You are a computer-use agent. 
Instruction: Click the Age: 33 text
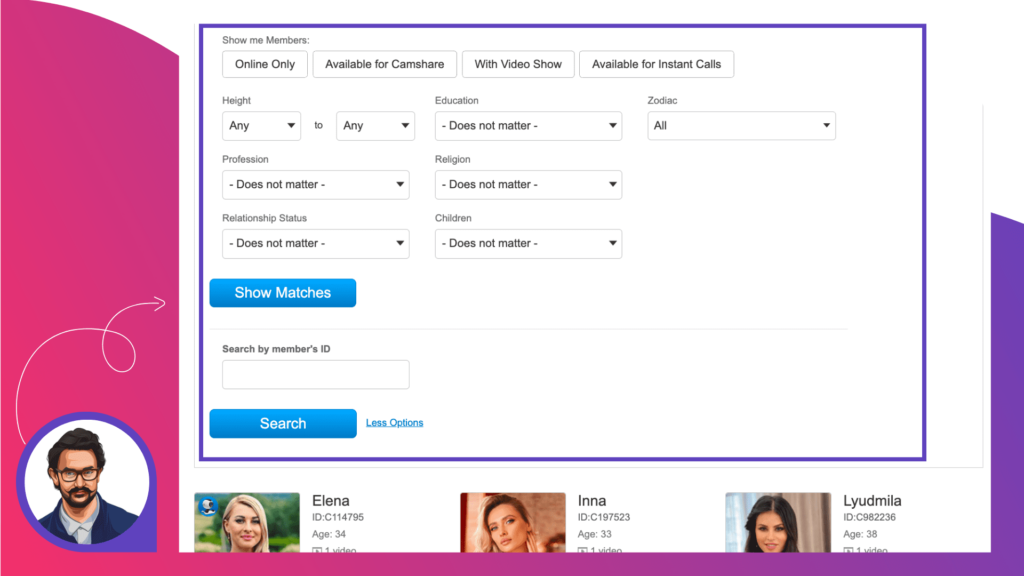point(594,534)
